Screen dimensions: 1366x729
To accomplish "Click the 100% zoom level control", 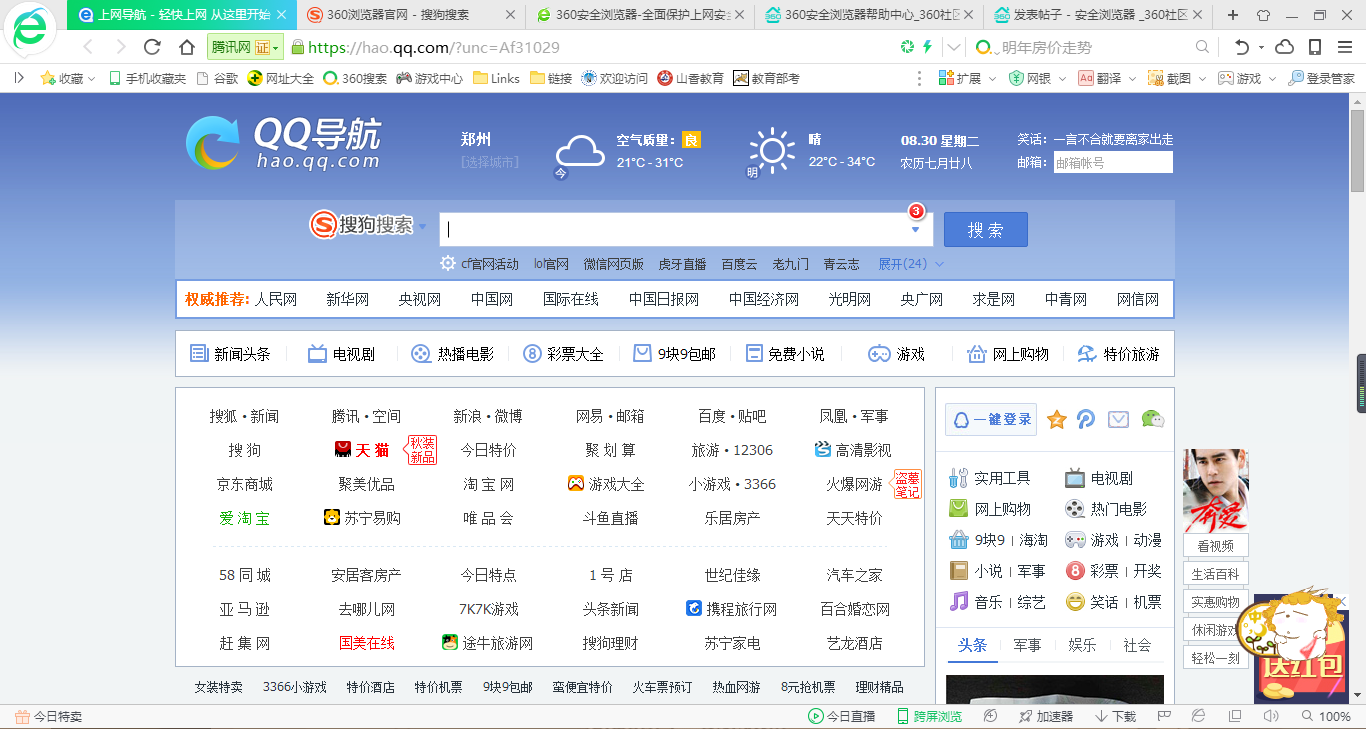I will click(1326, 716).
